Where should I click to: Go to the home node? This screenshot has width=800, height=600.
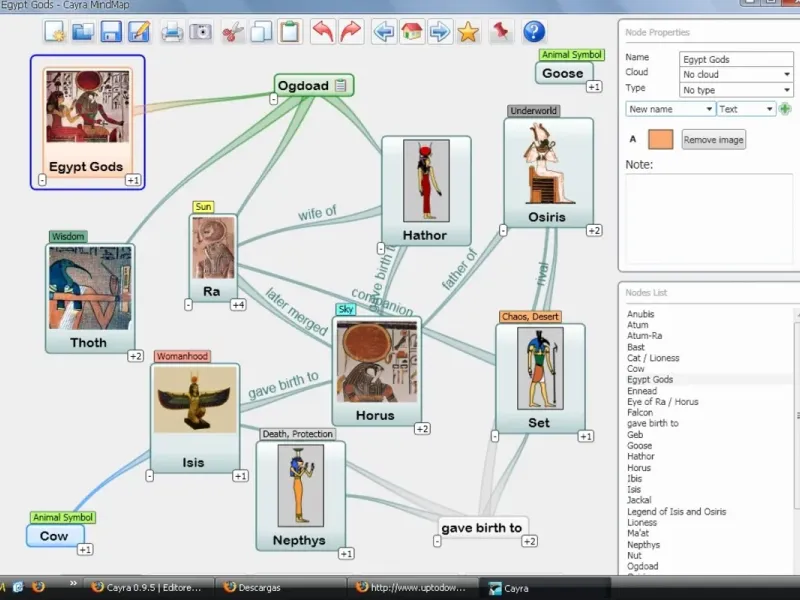coord(412,32)
